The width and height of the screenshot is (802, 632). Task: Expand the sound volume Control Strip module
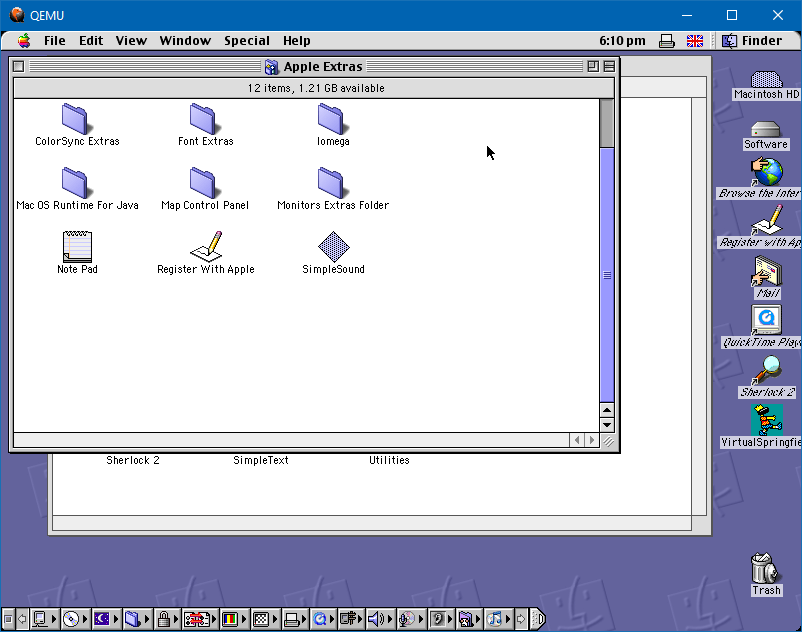[379, 619]
